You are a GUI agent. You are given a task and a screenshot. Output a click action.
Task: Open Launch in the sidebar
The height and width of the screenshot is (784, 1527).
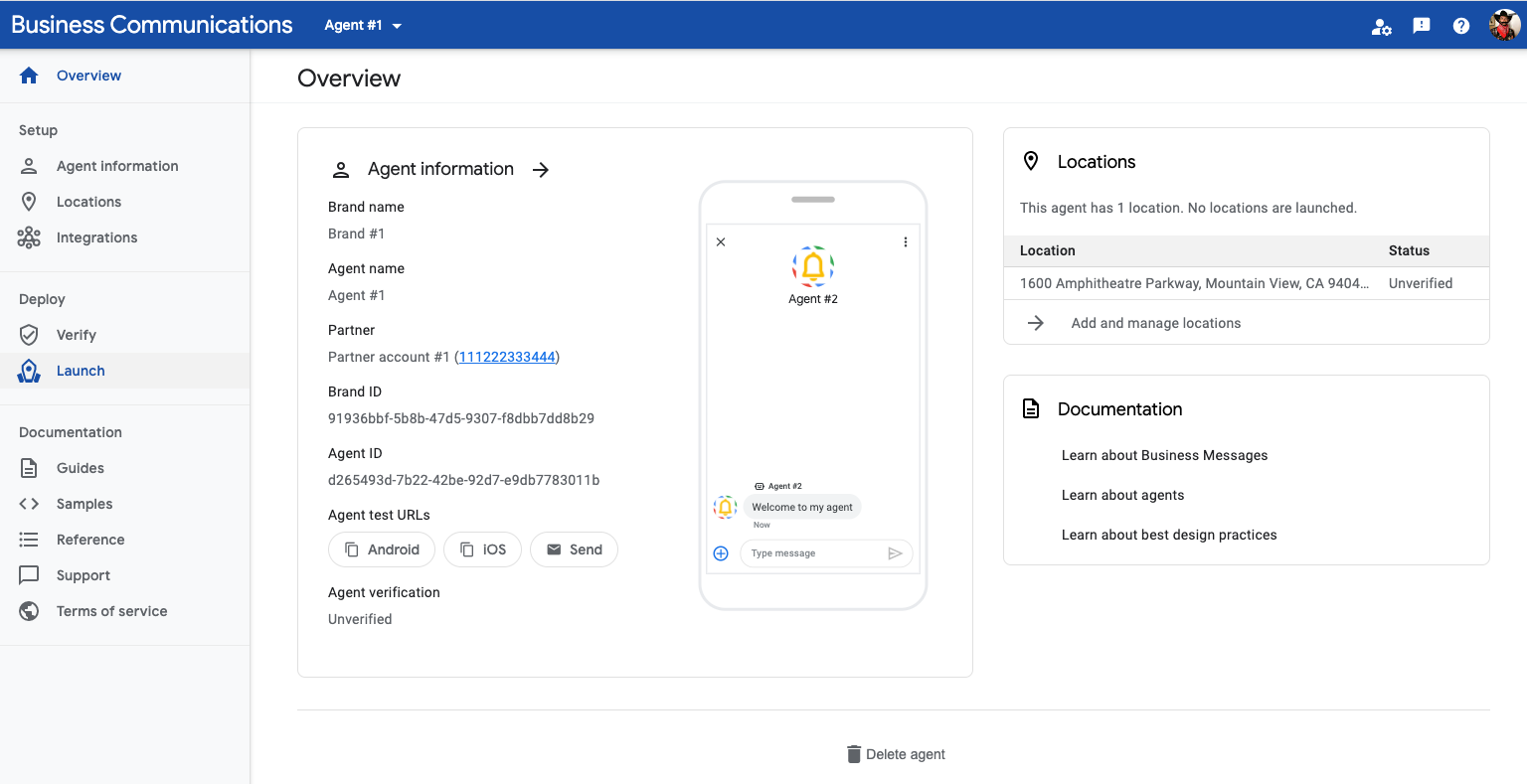coord(81,371)
